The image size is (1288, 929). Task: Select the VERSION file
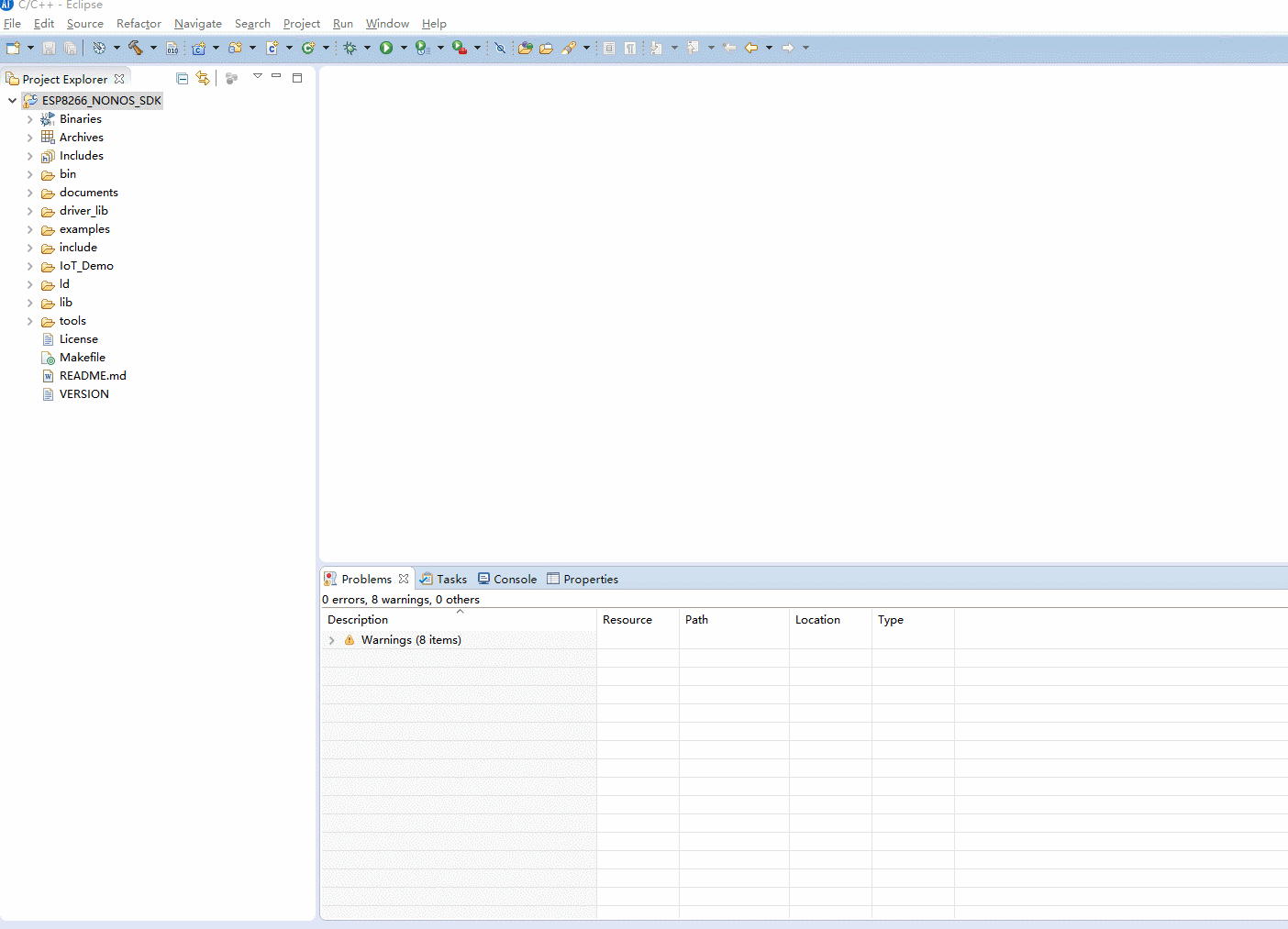coord(84,394)
